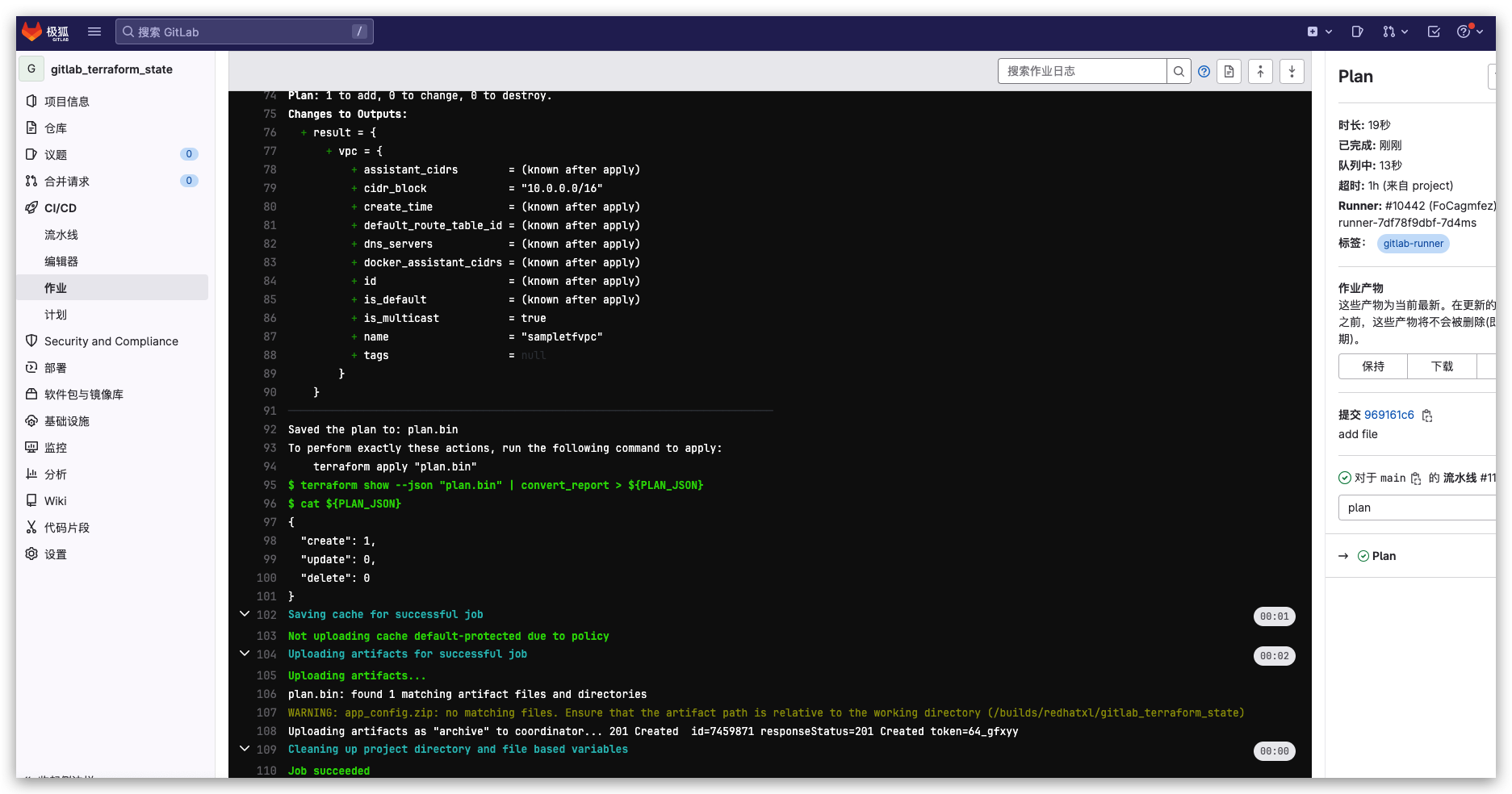Click the job log search magnifier button

tap(1179, 71)
